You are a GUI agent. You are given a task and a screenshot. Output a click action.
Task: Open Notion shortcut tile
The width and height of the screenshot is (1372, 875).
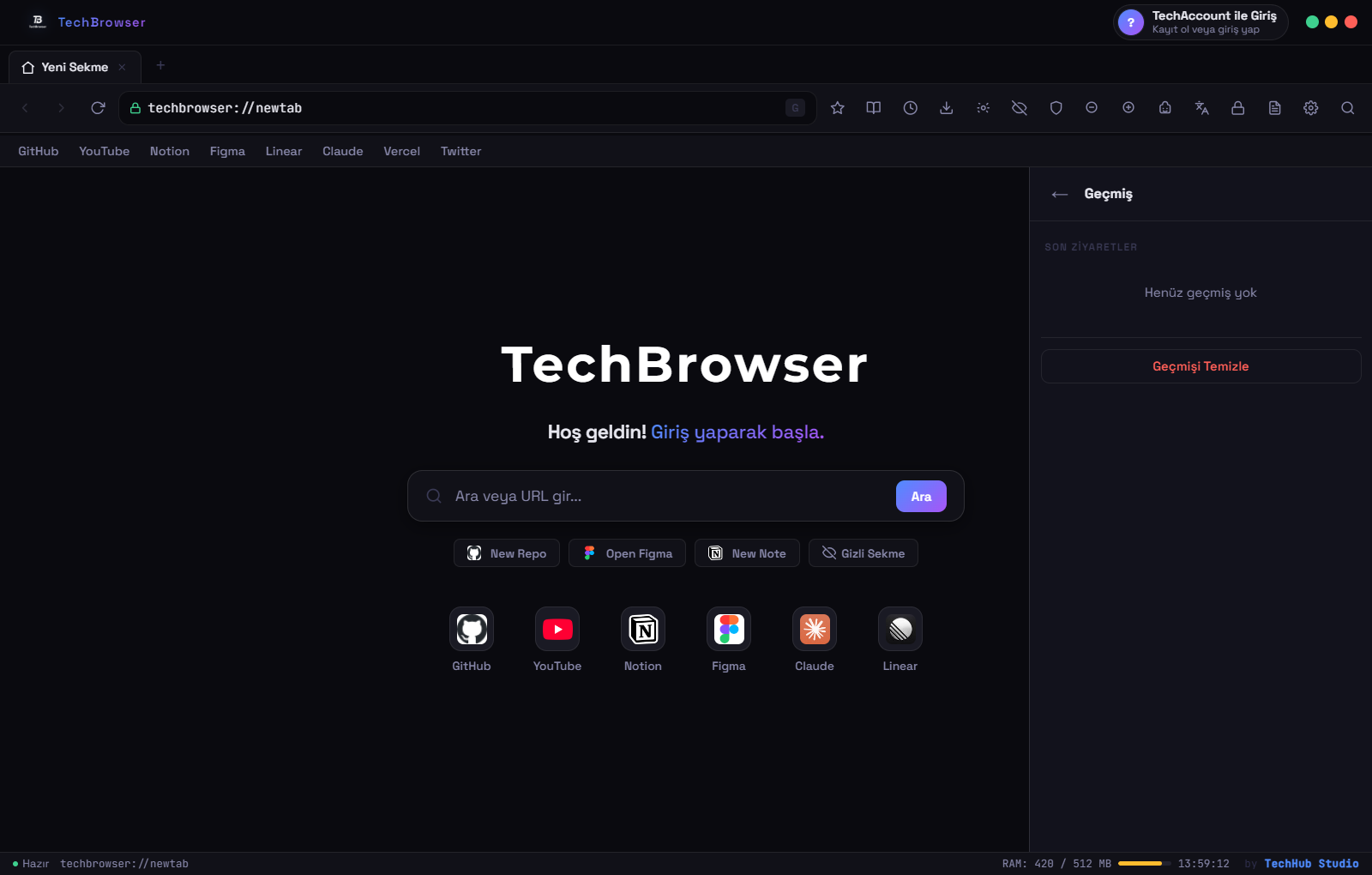pyautogui.click(x=643, y=629)
